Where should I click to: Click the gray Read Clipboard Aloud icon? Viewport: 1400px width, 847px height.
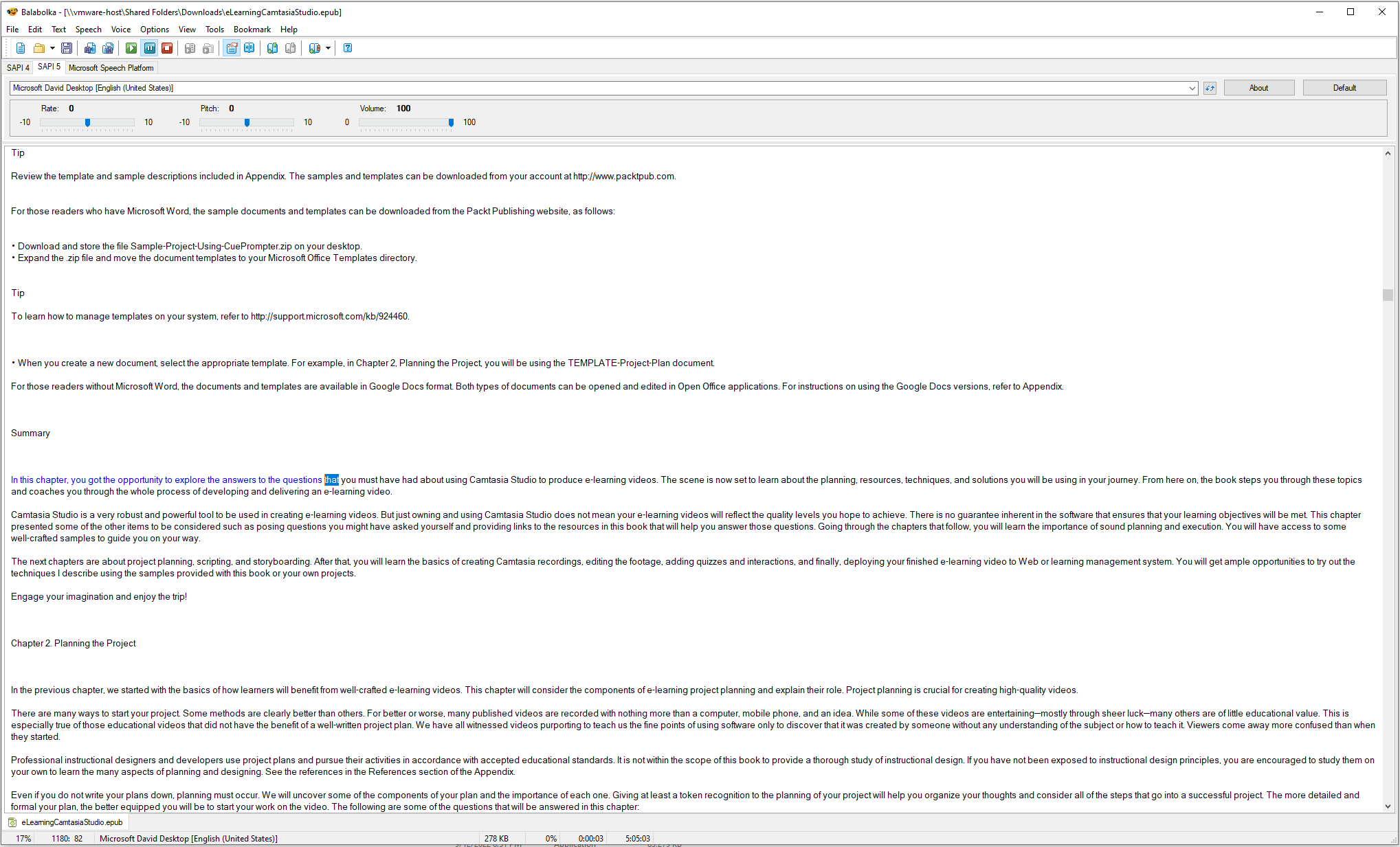point(190,48)
